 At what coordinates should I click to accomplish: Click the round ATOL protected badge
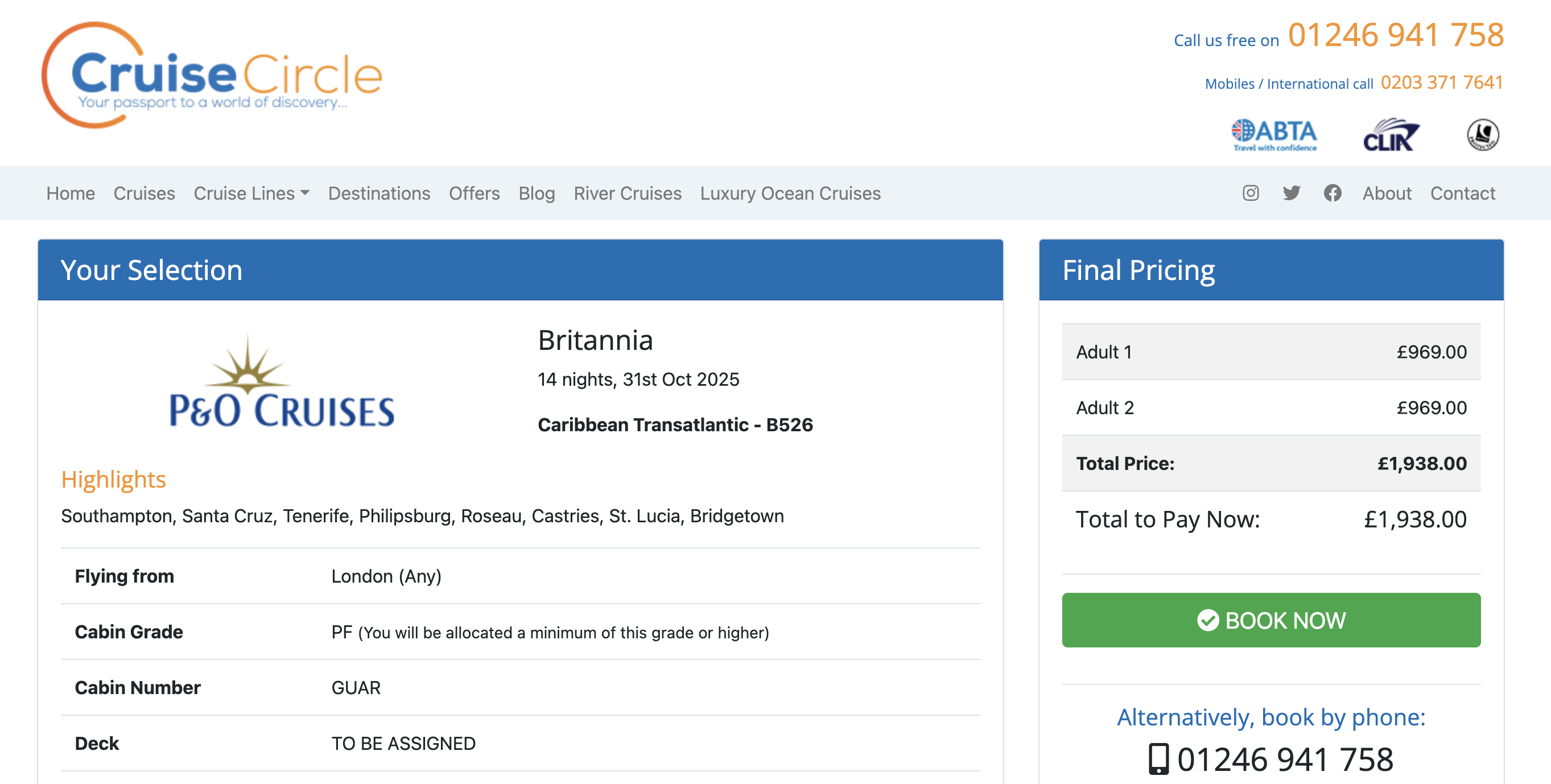point(1483,134)
